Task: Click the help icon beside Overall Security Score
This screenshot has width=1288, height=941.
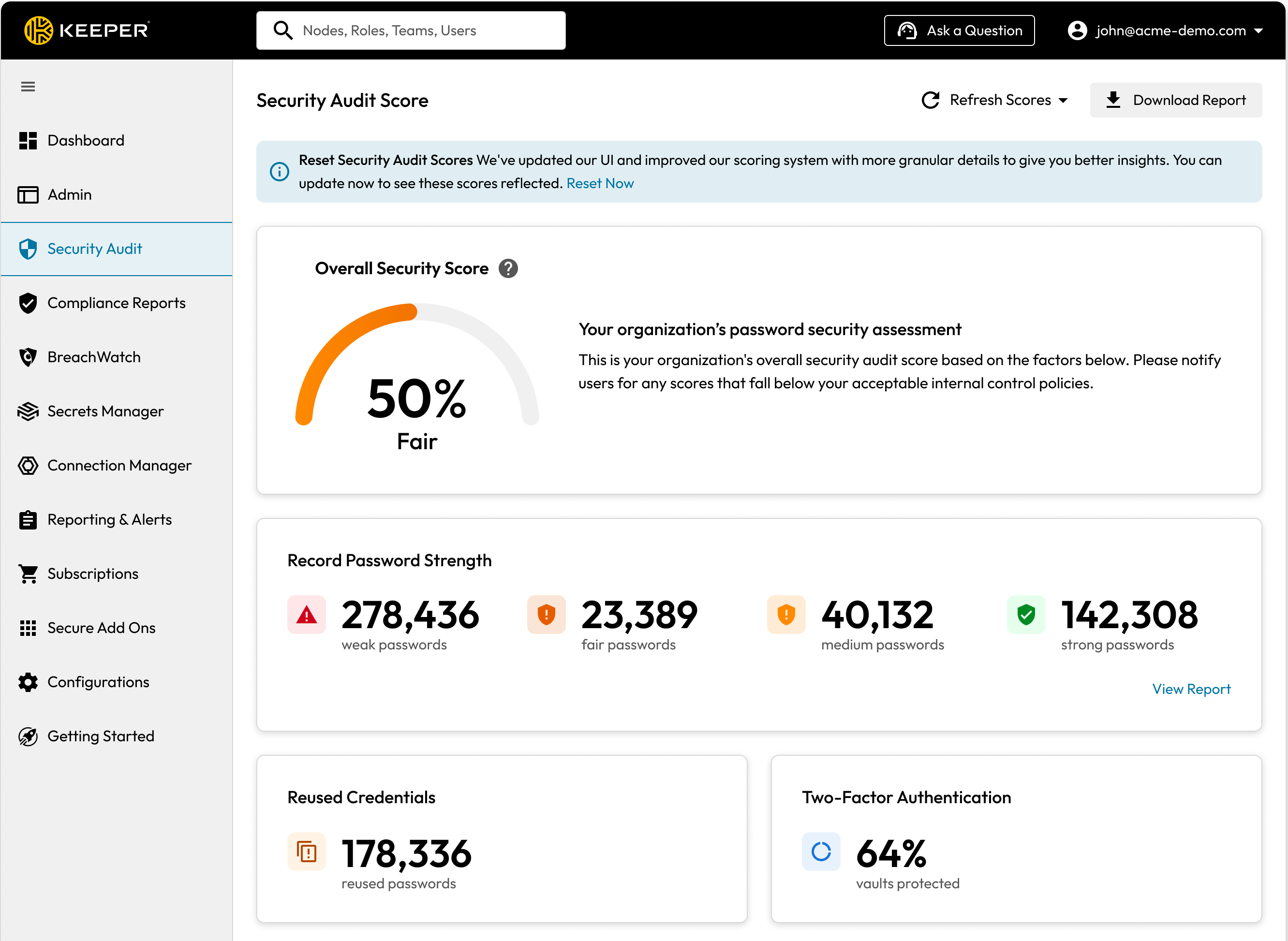Action: [507, 268]
